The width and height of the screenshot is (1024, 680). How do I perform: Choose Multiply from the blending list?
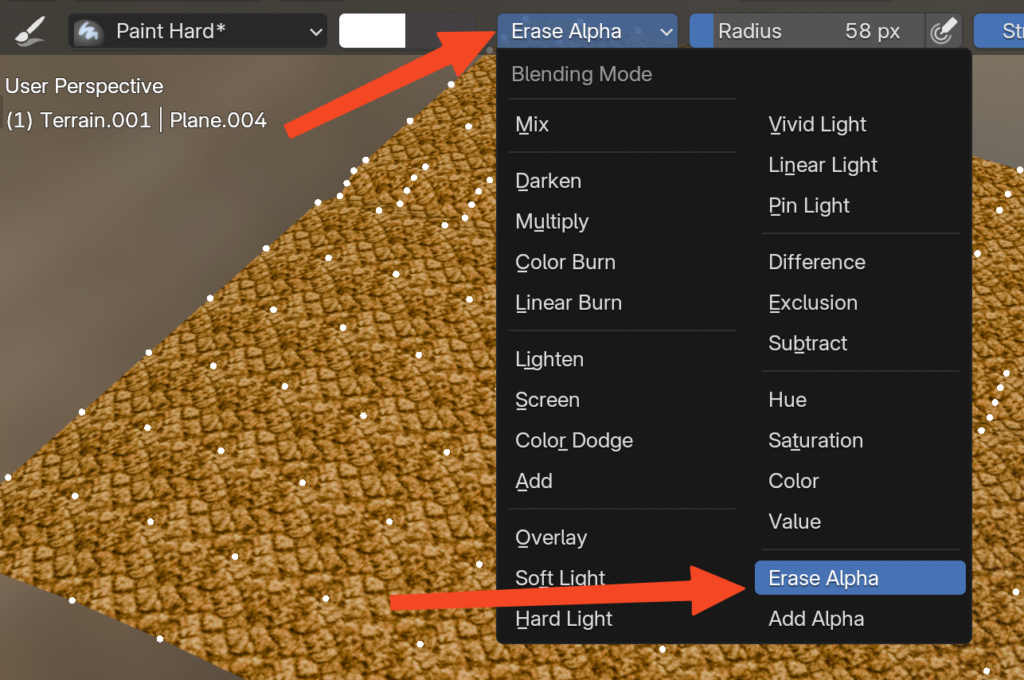pyautogui.click(x=552, y=222)
